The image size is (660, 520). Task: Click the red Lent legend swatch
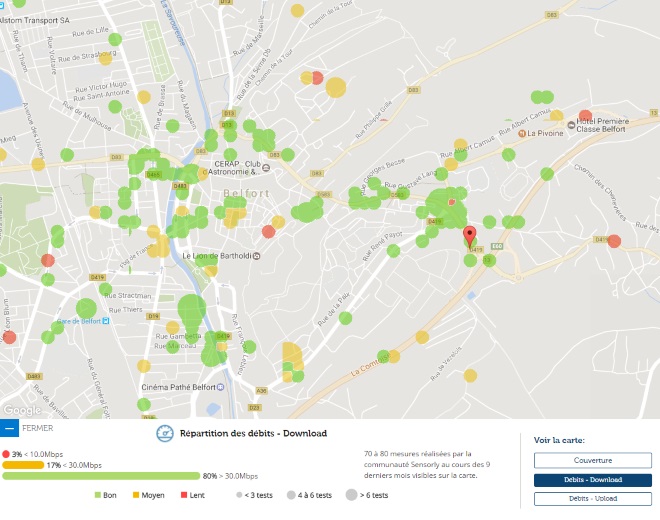pos(184,495)
